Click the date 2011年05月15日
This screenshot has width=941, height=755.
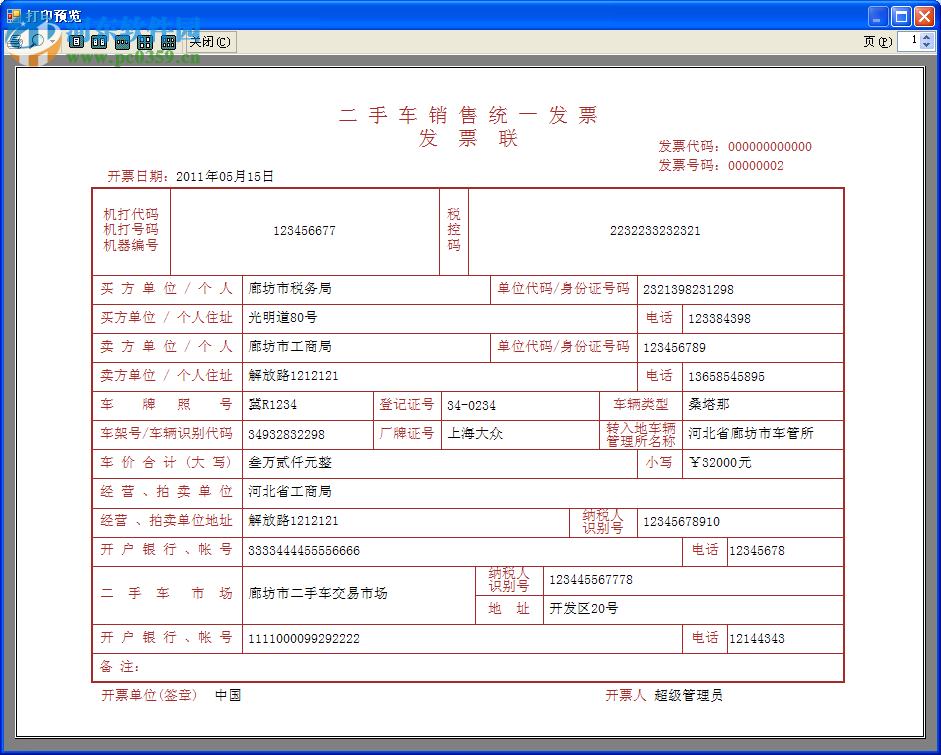[x=225, y=176]
